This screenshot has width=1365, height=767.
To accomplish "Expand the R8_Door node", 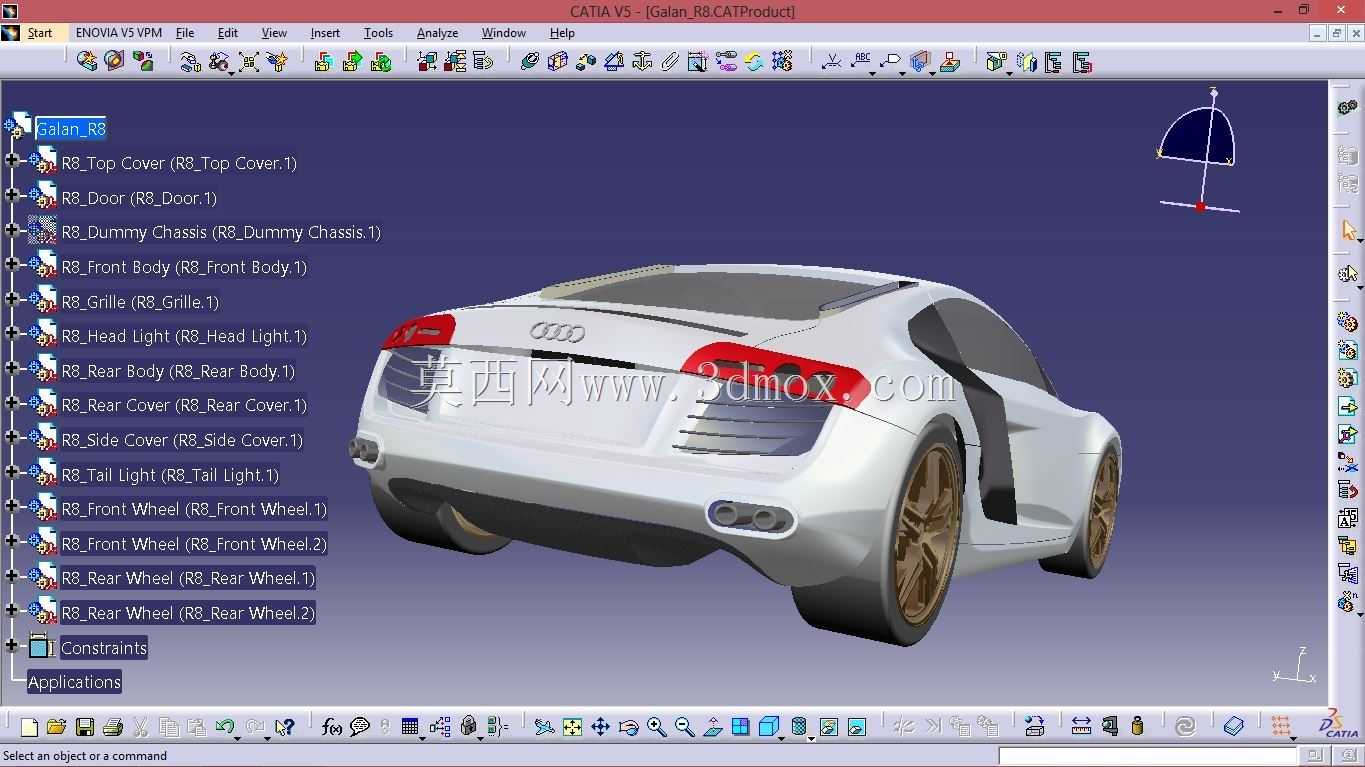I will [12, 195].
